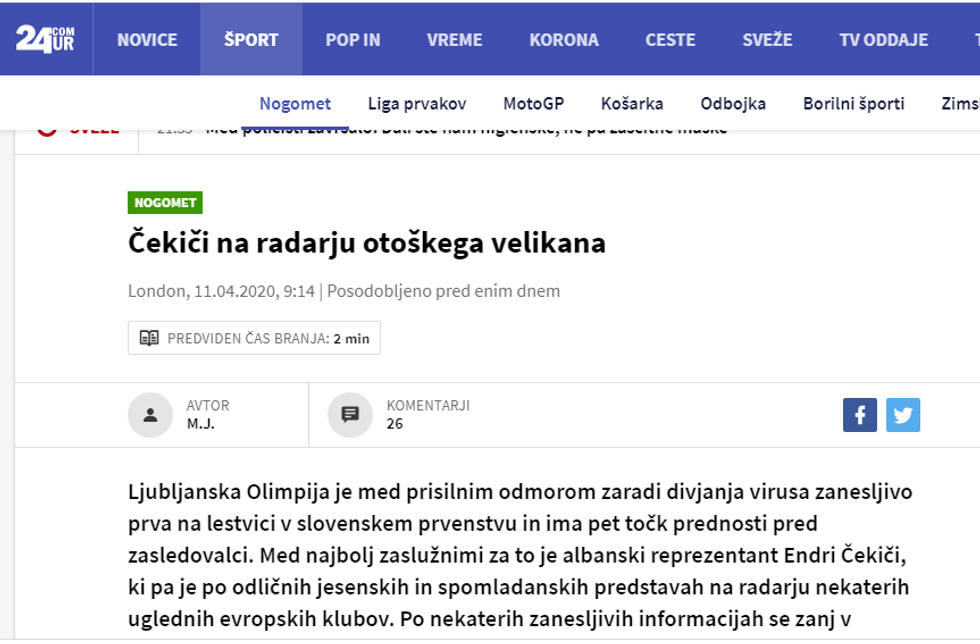Image resolution: width=980 pixels, height=644 pixels.
Task: Click the comments speech bubble icon
Action: tap(349, 414)
